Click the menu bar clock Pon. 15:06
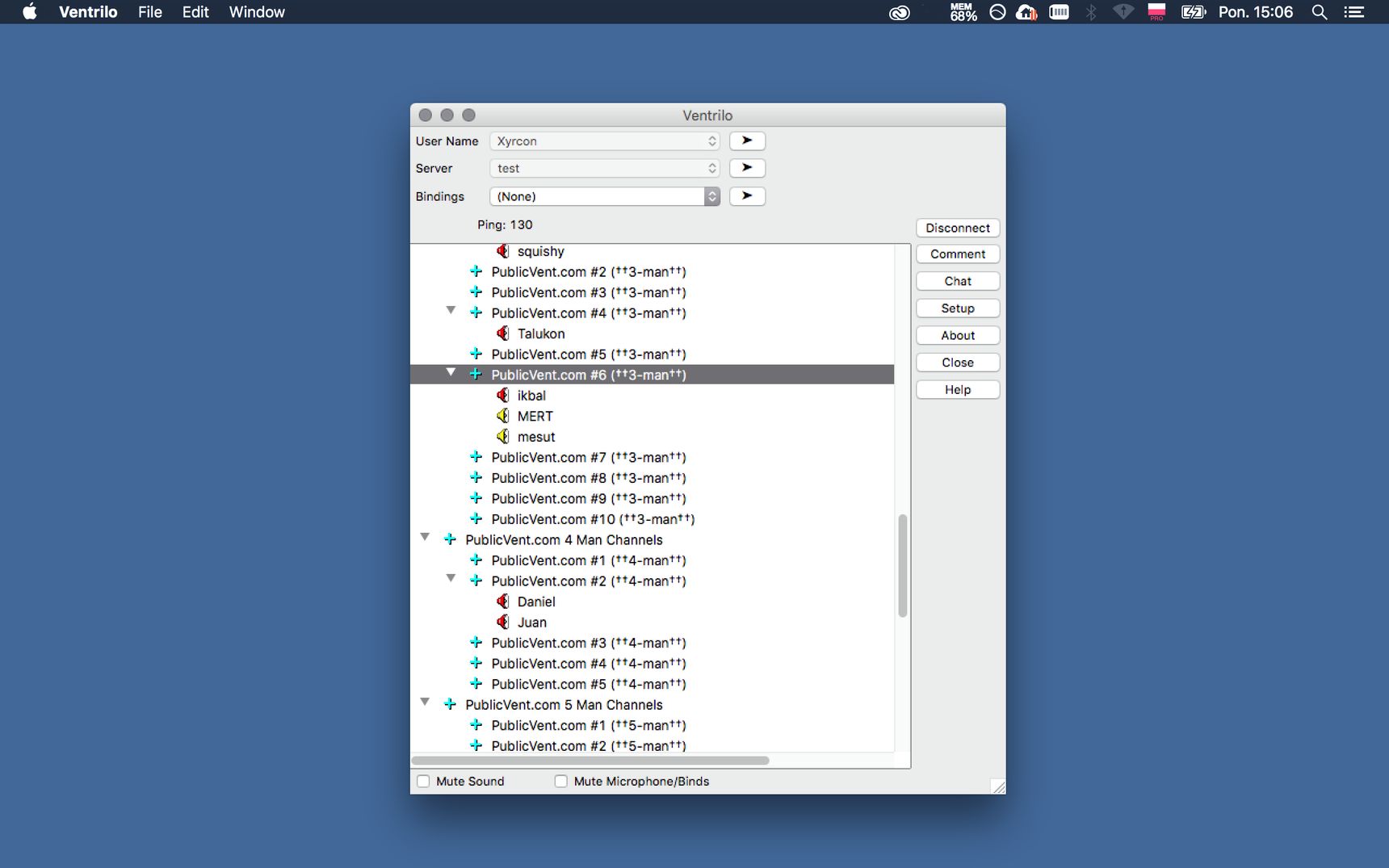The width and height of the screenshot is (1389, 868). click(x=1256, y=12)
